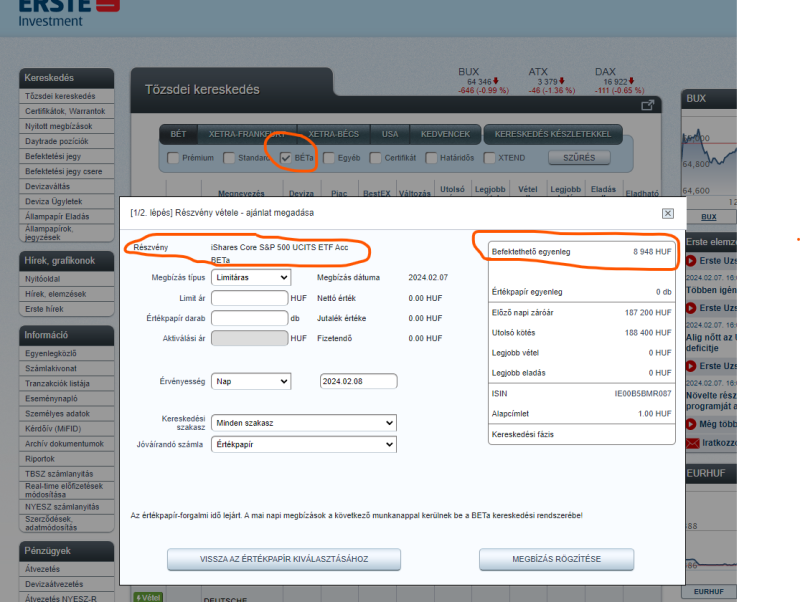Open Nyitott megbízások menu item
This screenshot has height=602, width=800.
66,127
